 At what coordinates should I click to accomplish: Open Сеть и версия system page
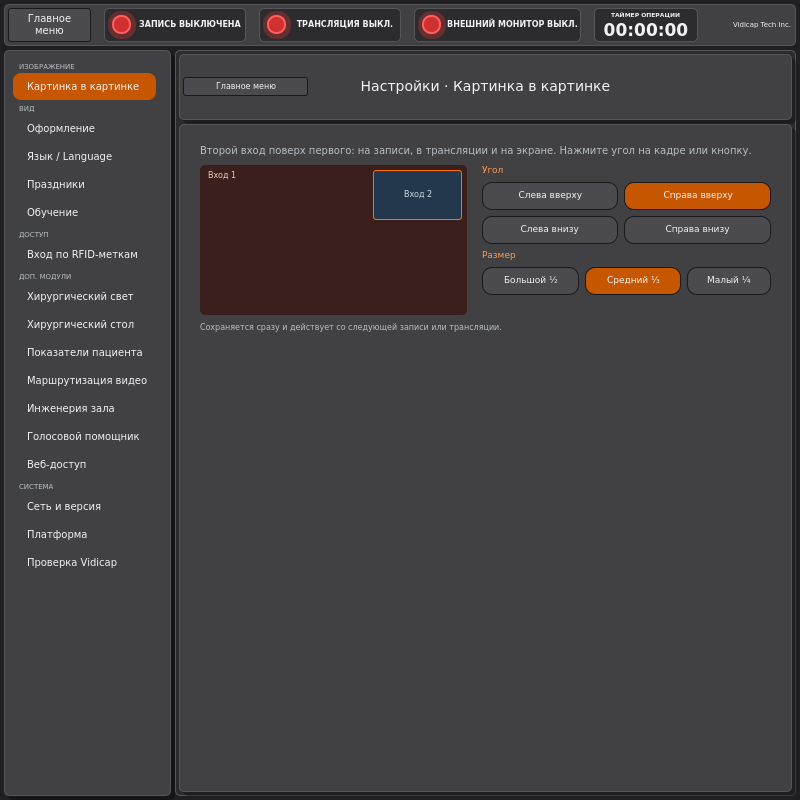coord(84,507)
